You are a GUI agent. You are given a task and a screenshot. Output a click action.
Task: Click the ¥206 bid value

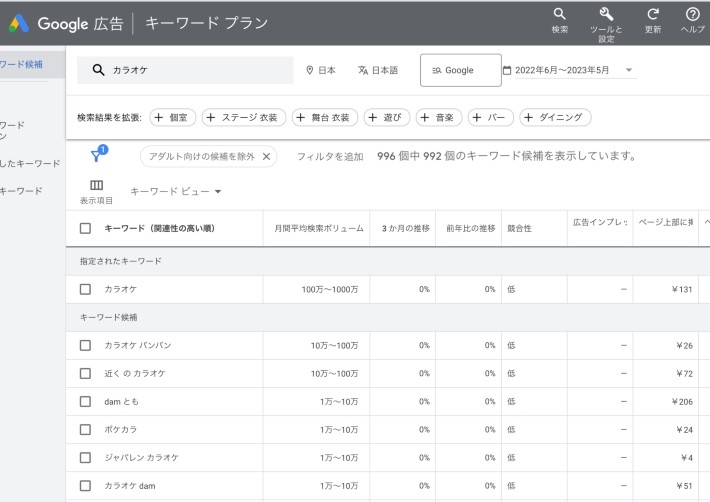point(682,402)
